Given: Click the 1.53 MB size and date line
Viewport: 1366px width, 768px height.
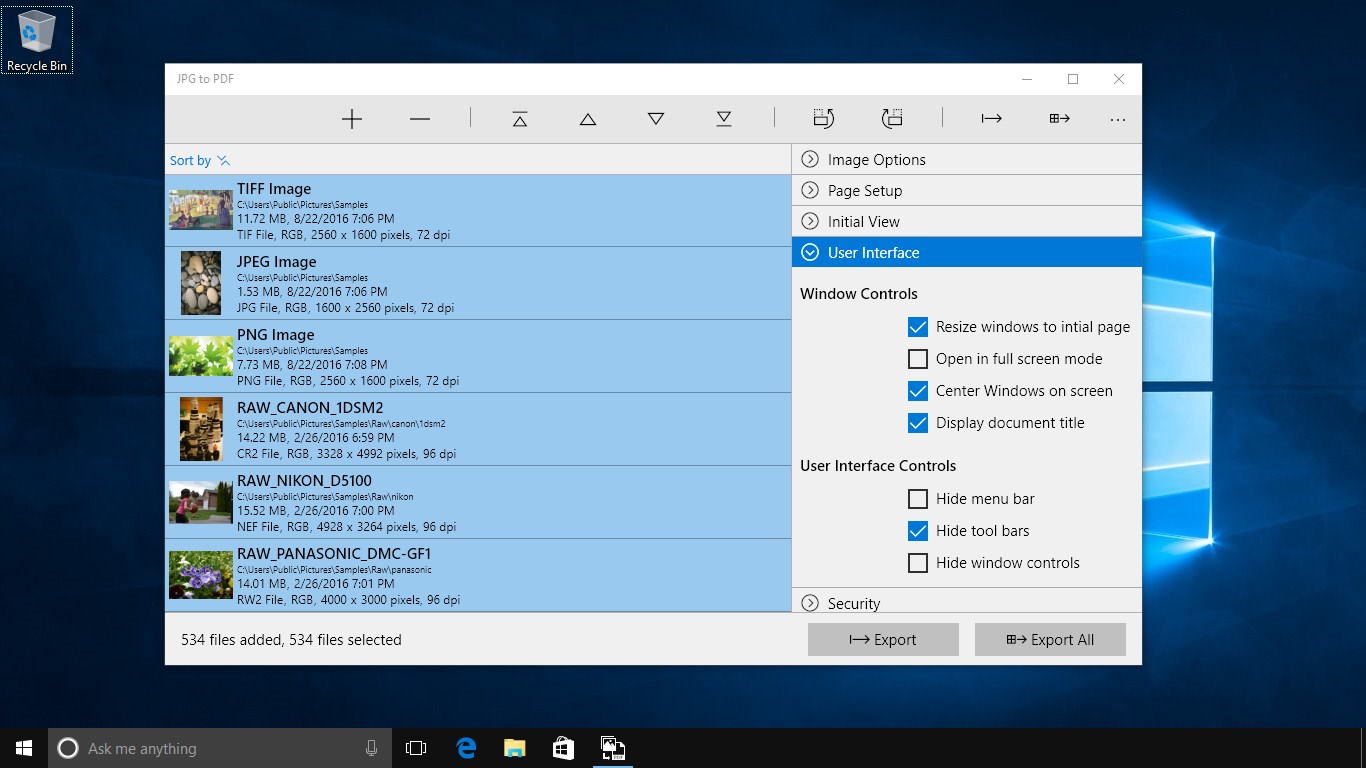Looking at the screenshot, I should pos(312,291).
